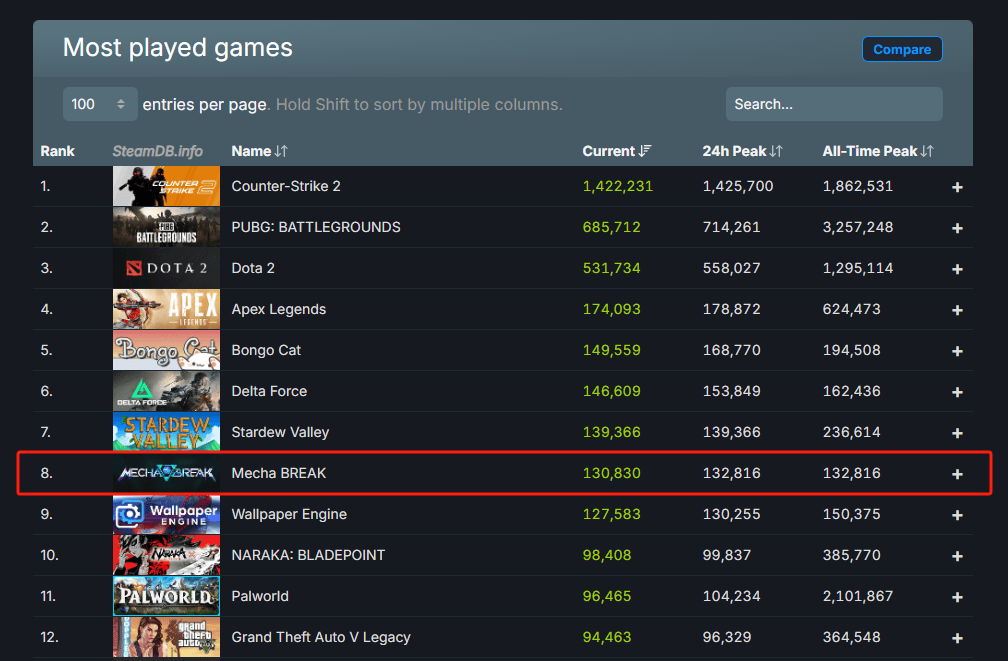Click the Most played games heading

pyautogui.click(x=178, y=48)
